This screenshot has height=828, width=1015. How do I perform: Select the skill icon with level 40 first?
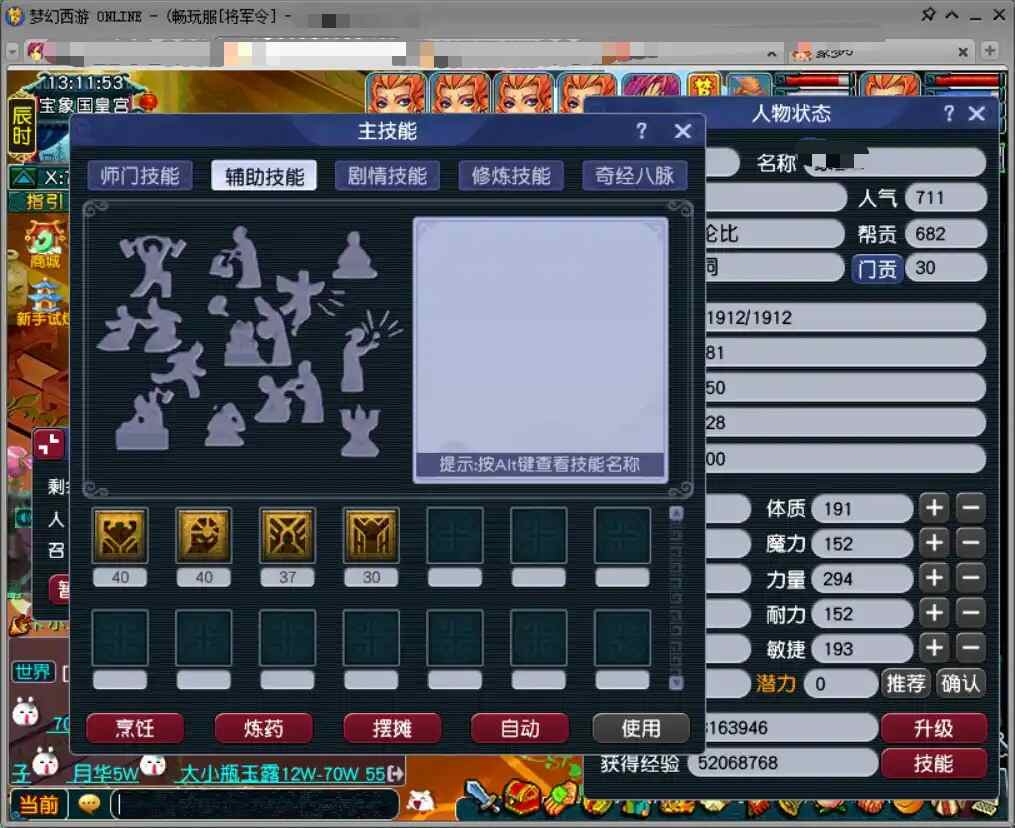click(x=120, y=535)
